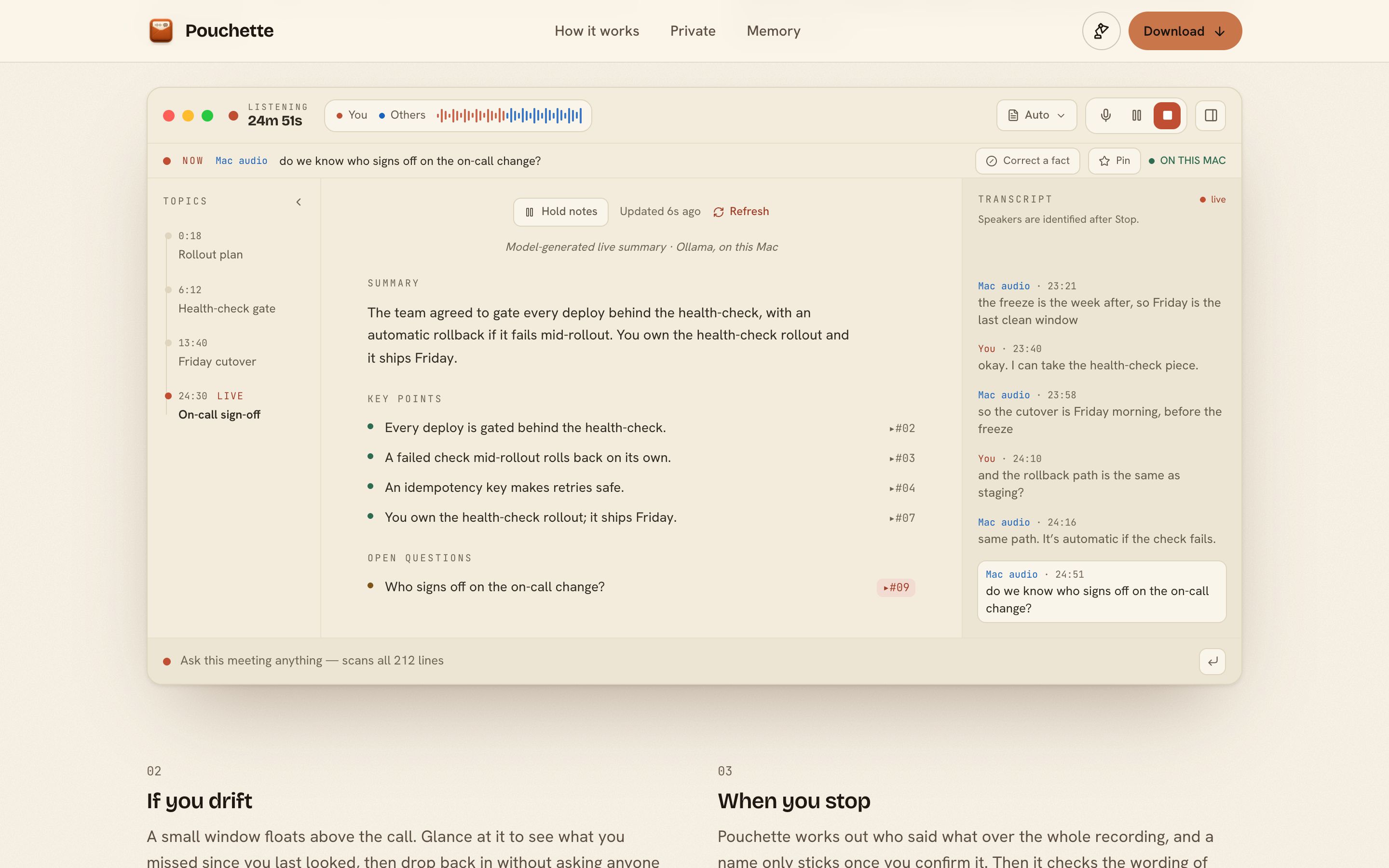This screenshot has width=1389, height=868.
Task: Toggle the theme brush icon button
Action: pos(1101,31)
